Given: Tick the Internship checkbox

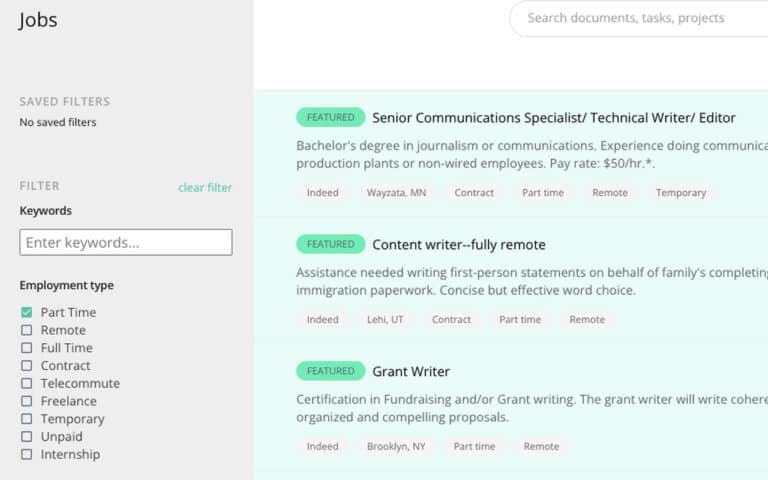Looking at the screenshot, I should 27,454.
